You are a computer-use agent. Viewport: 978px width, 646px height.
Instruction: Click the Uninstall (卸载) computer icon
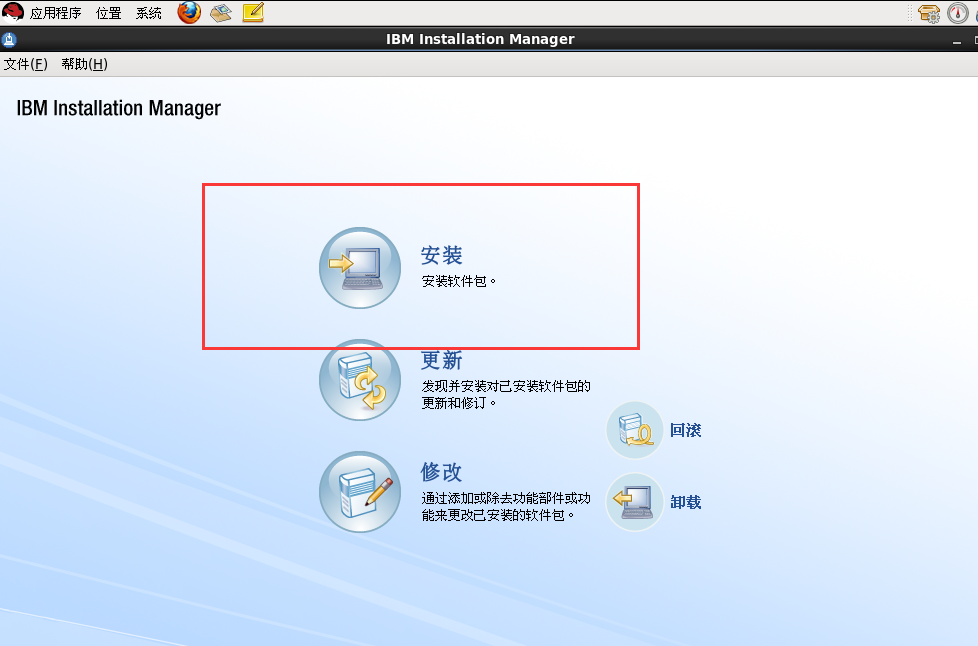(635, 502)
